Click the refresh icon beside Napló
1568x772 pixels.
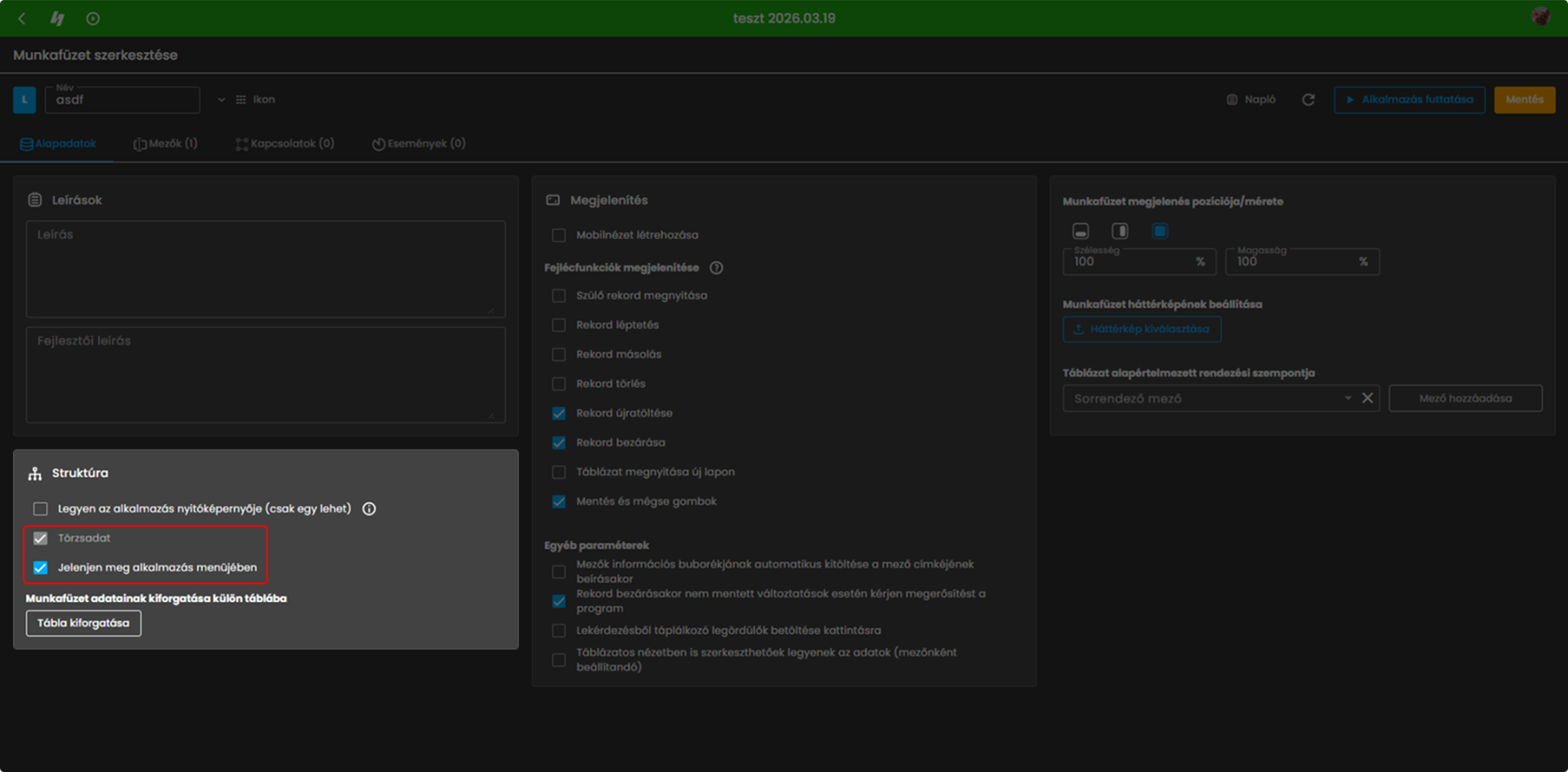[1309, 100]
